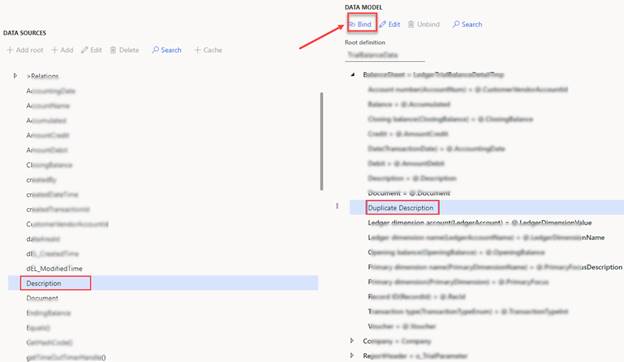Click Delete in the Data Sources toolbar
The width and height of the screenshot is (624, 362).
125,50
